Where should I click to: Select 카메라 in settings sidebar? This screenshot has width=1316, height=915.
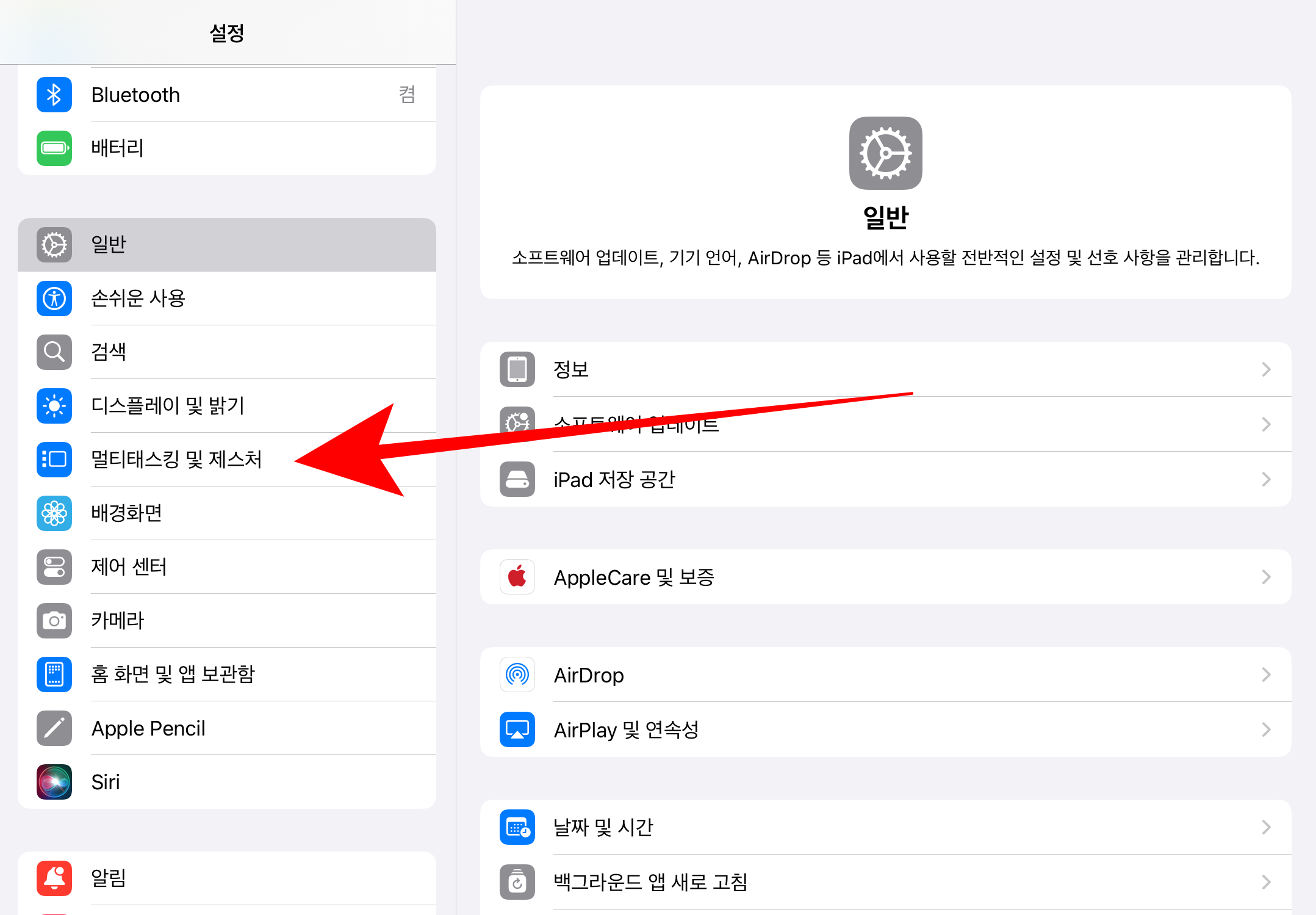click(118, 621)
